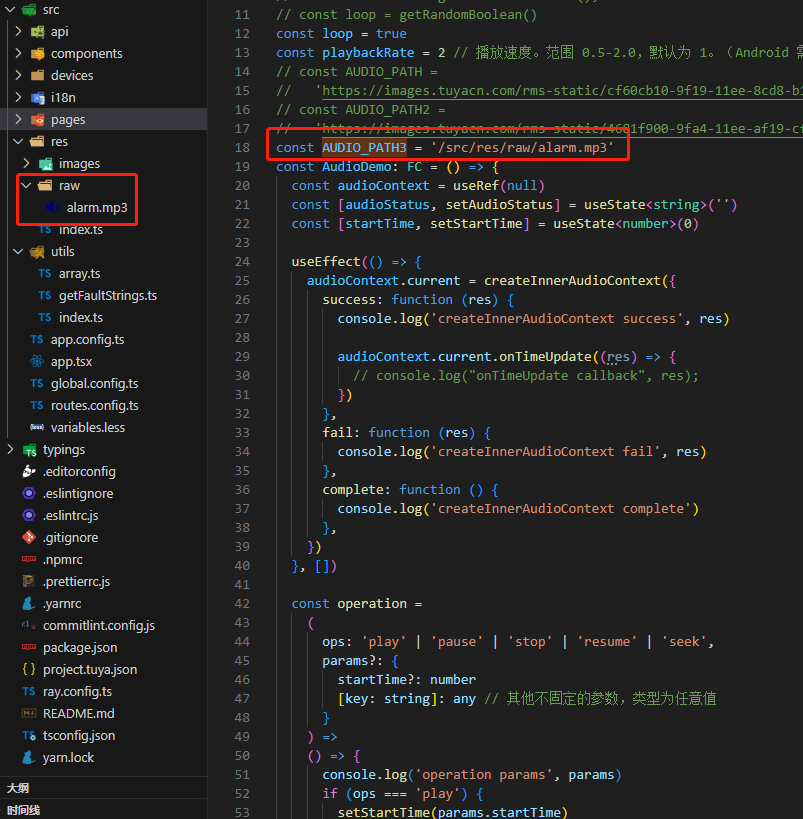Click the createInnerAudioContext call on line 25
Viewport: 803px width, 819px height.
(572, 280)
